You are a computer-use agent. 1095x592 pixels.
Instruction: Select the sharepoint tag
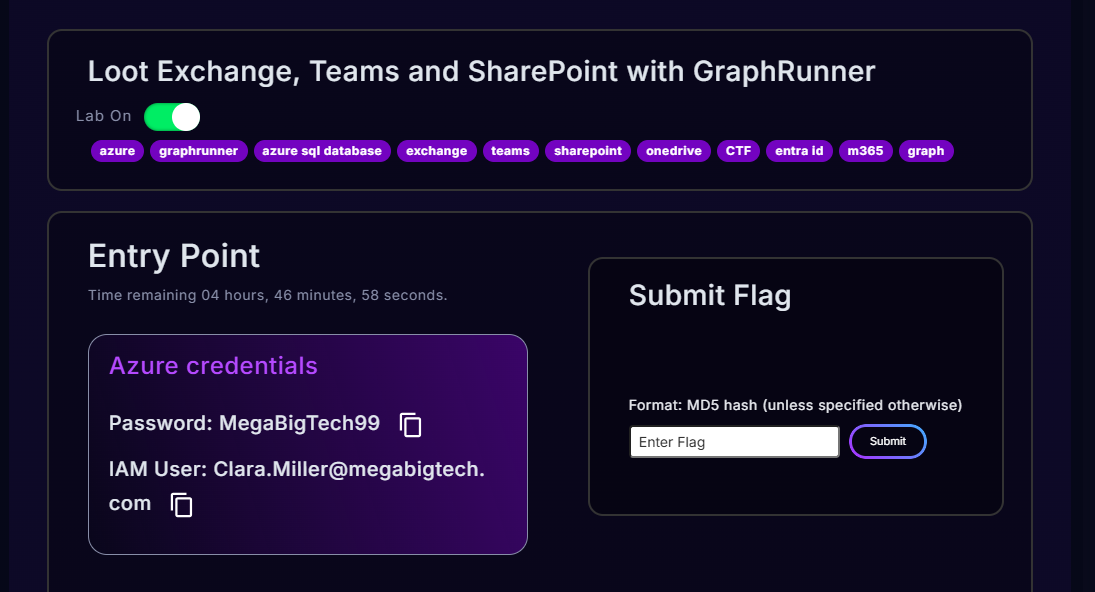click(588, 151)
